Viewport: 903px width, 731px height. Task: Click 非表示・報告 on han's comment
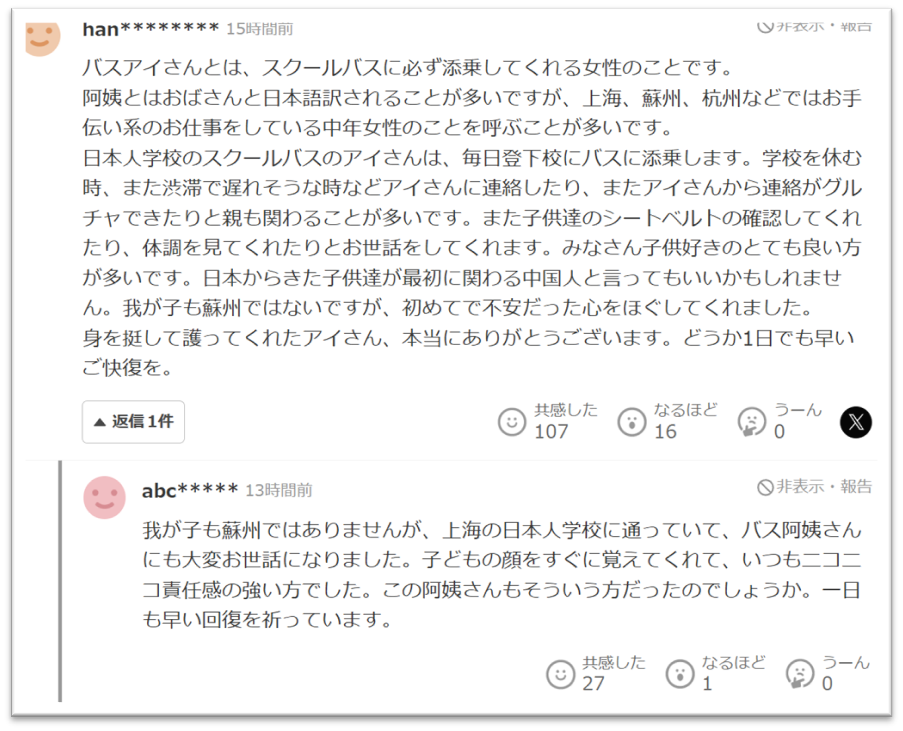point(814,26)
